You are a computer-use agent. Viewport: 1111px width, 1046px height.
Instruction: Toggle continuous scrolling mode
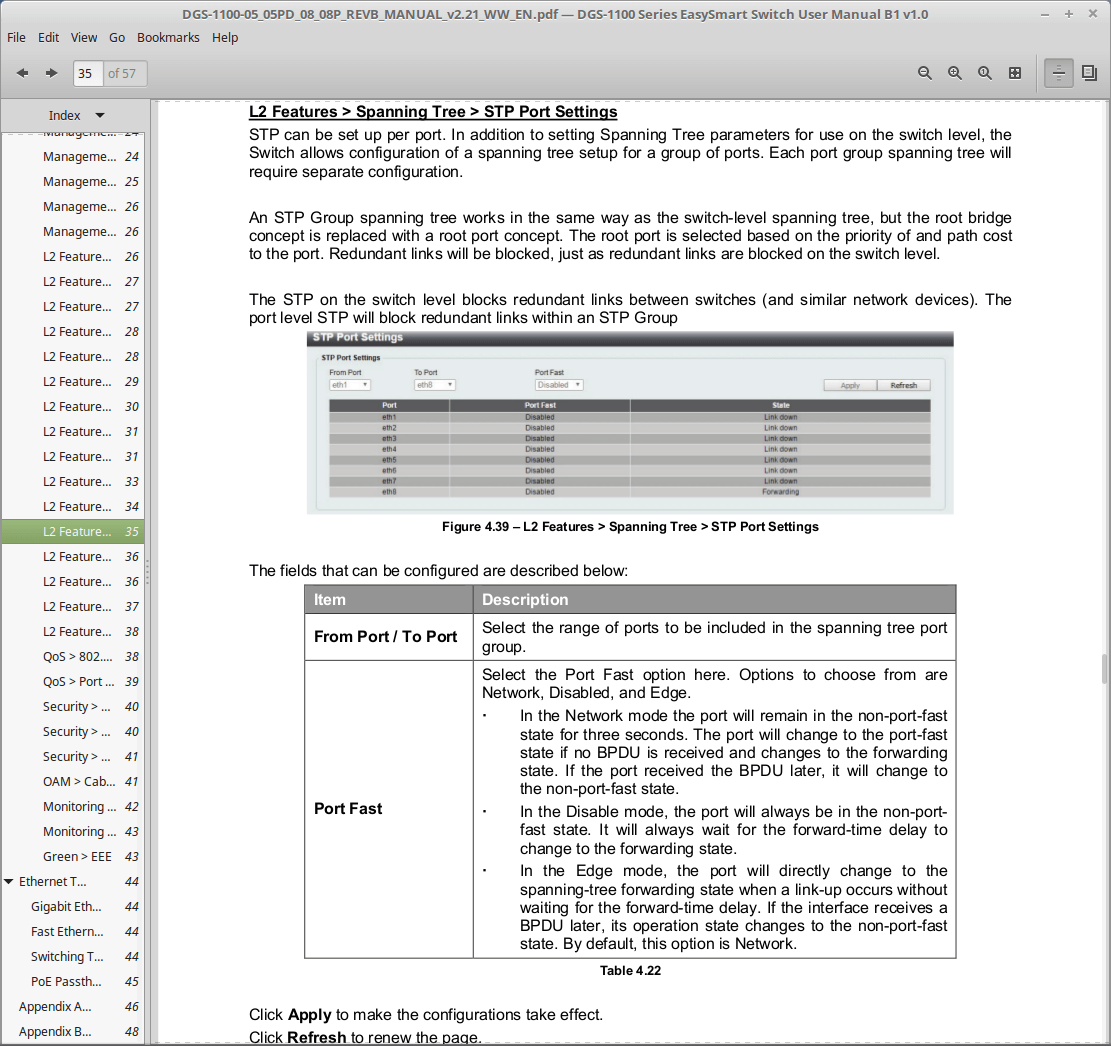point(1059,73)
